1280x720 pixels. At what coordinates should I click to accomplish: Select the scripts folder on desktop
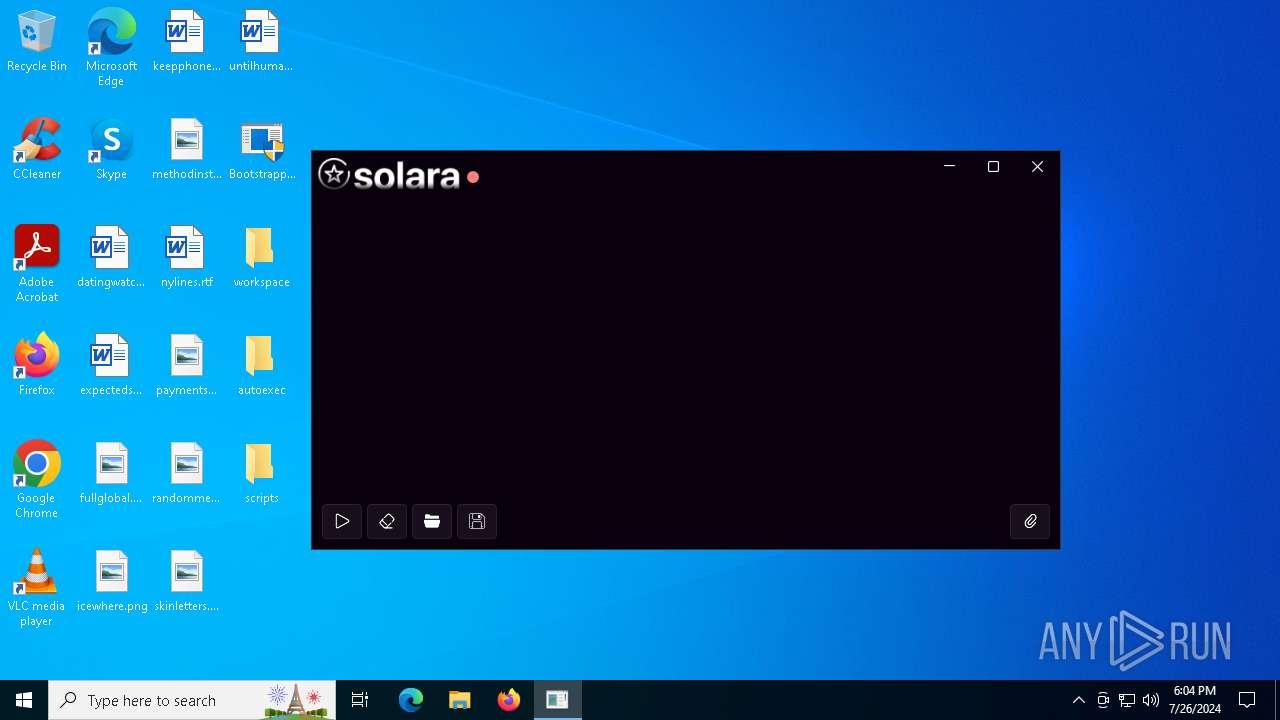(261, 474)
